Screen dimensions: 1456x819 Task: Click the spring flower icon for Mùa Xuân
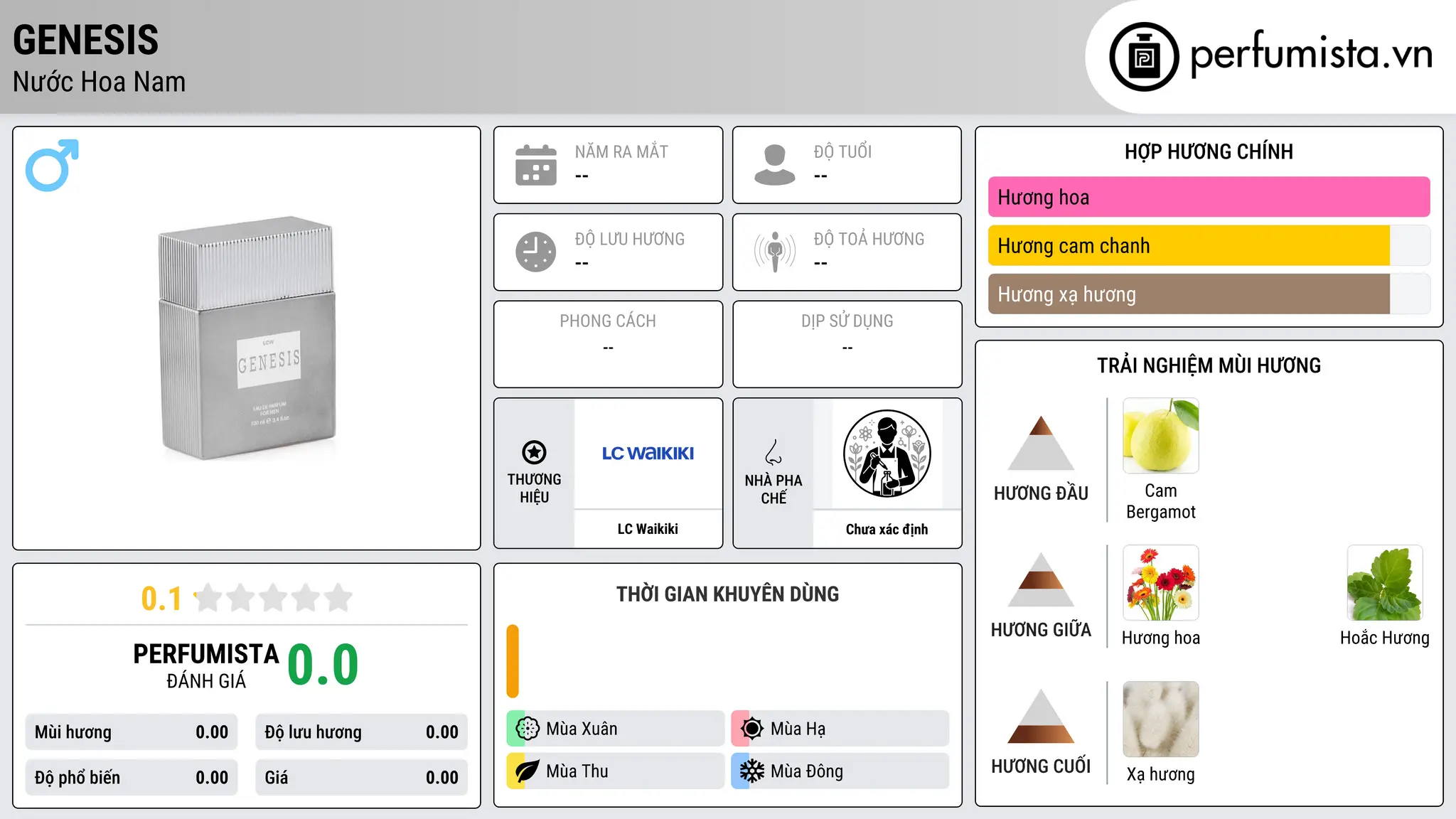coord(528,729)
